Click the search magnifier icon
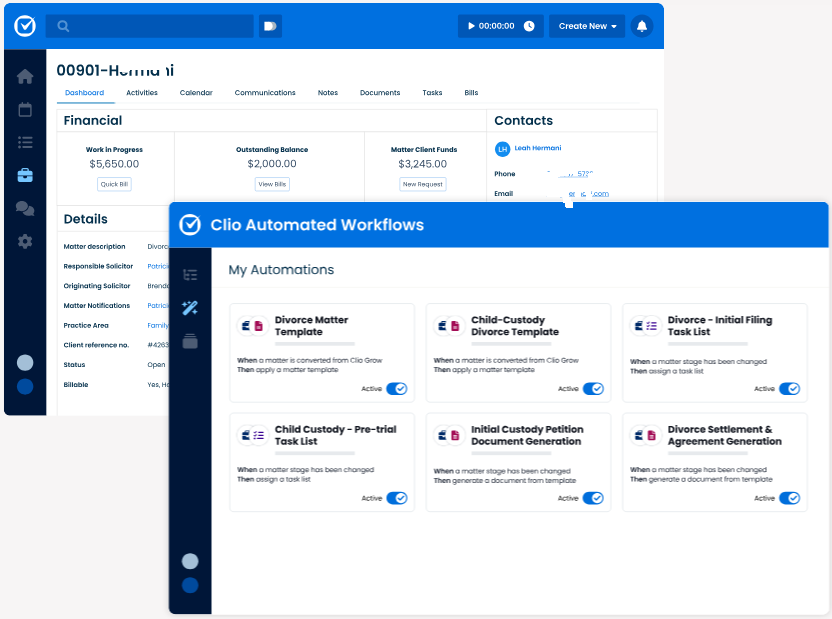The height and width of the screenshot is (619, 832). click(63, 26)
